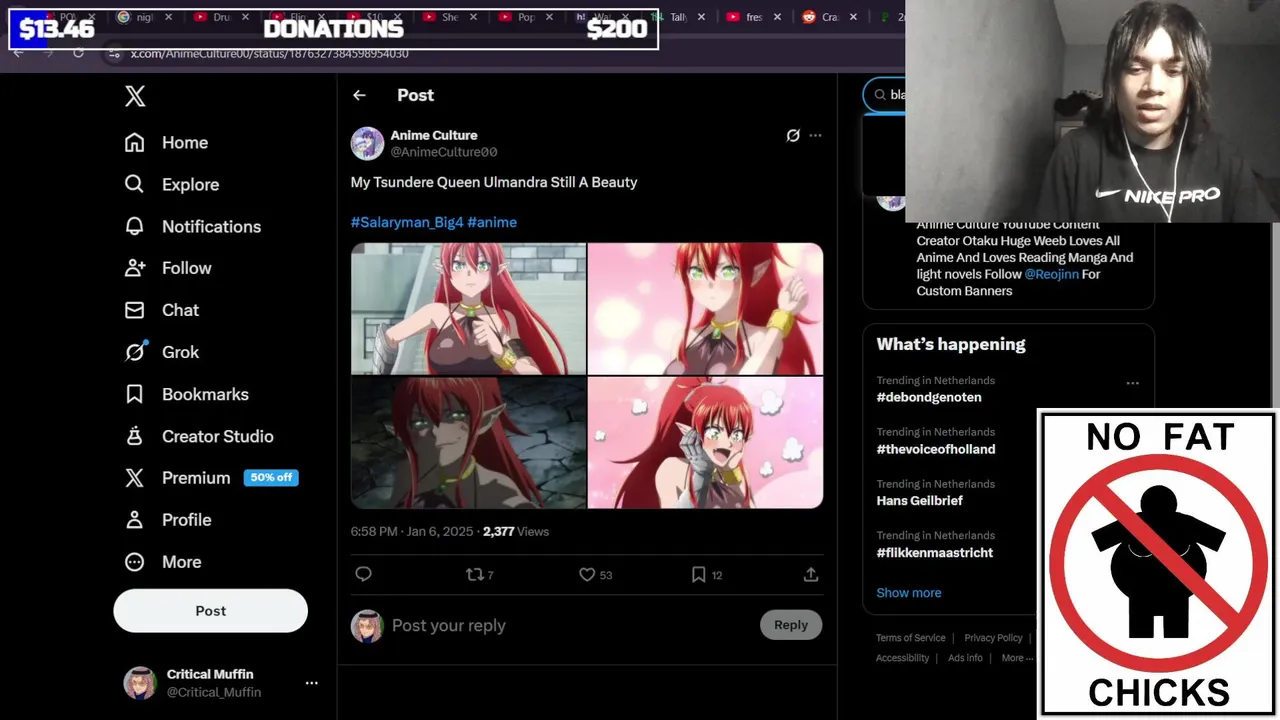
Task: Open account options next to Critical Muffin
Action: coord(312,683)
